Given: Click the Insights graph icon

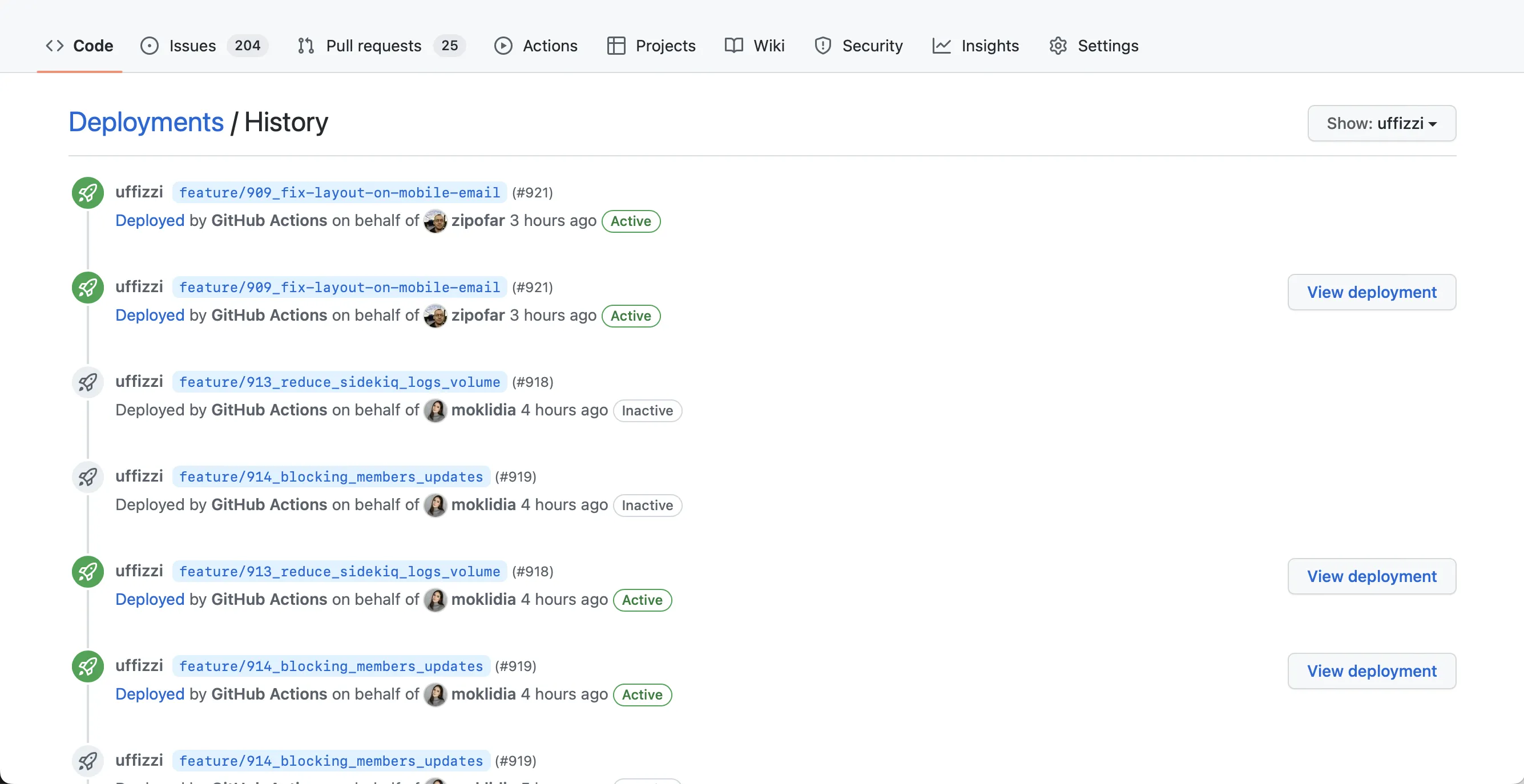Looking at the screenshot, I should click(x=941, y=46).
